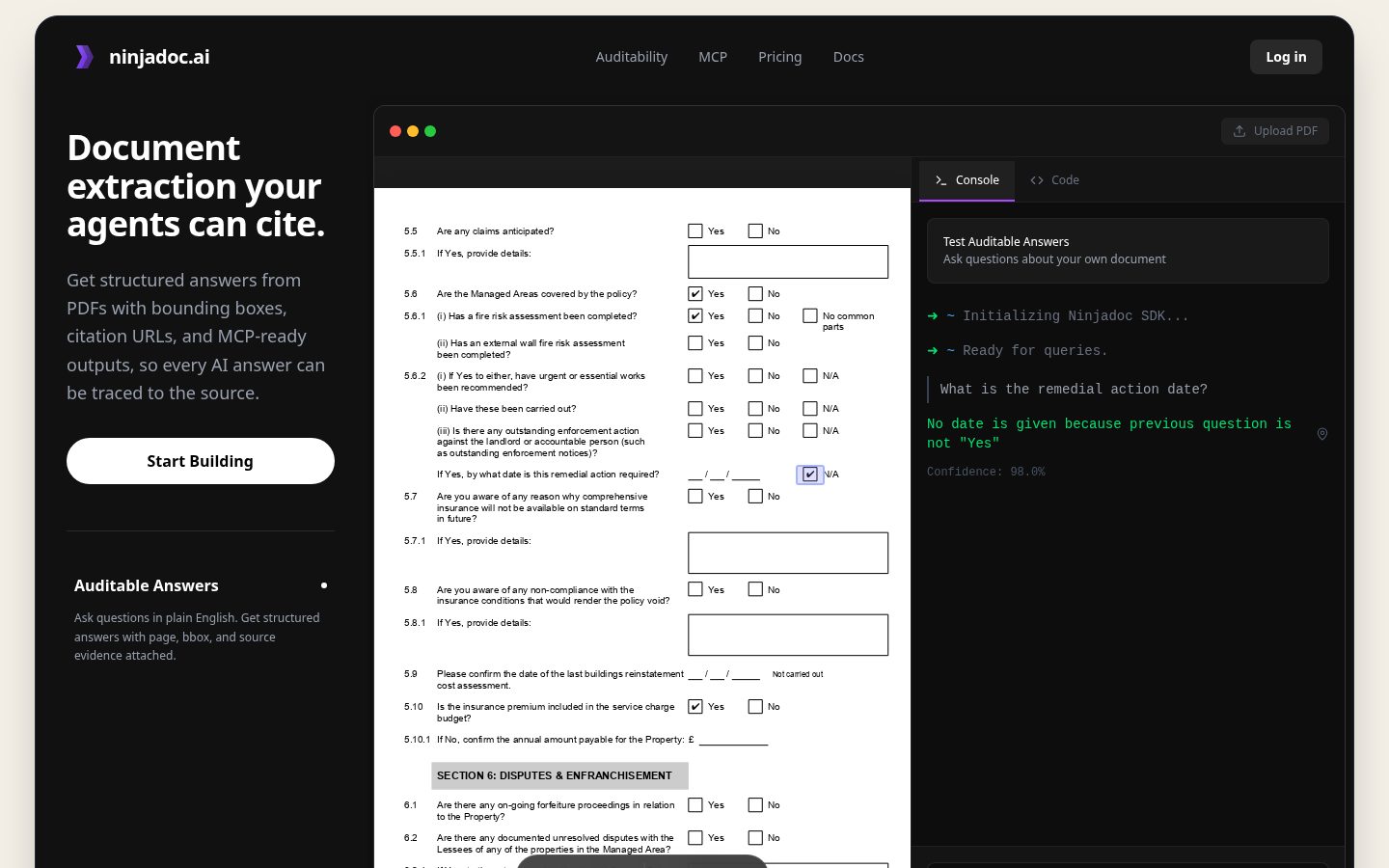Check Yes for 6.1 forfeiture proceedings
This screenshot has height=868, width=1389.
click(x=695, y=805)
